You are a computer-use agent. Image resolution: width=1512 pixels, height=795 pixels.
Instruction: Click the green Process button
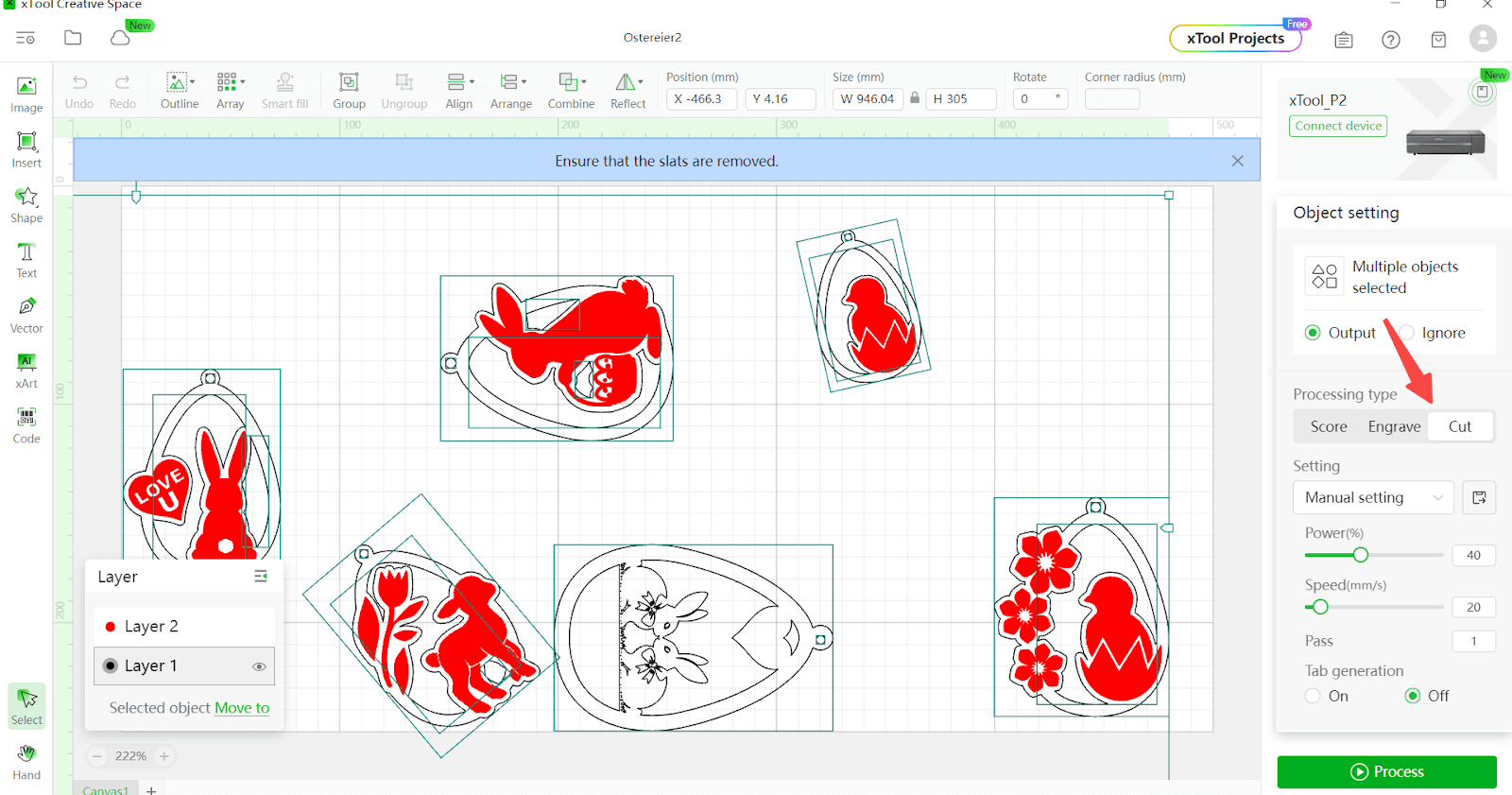click(1386, 771)
